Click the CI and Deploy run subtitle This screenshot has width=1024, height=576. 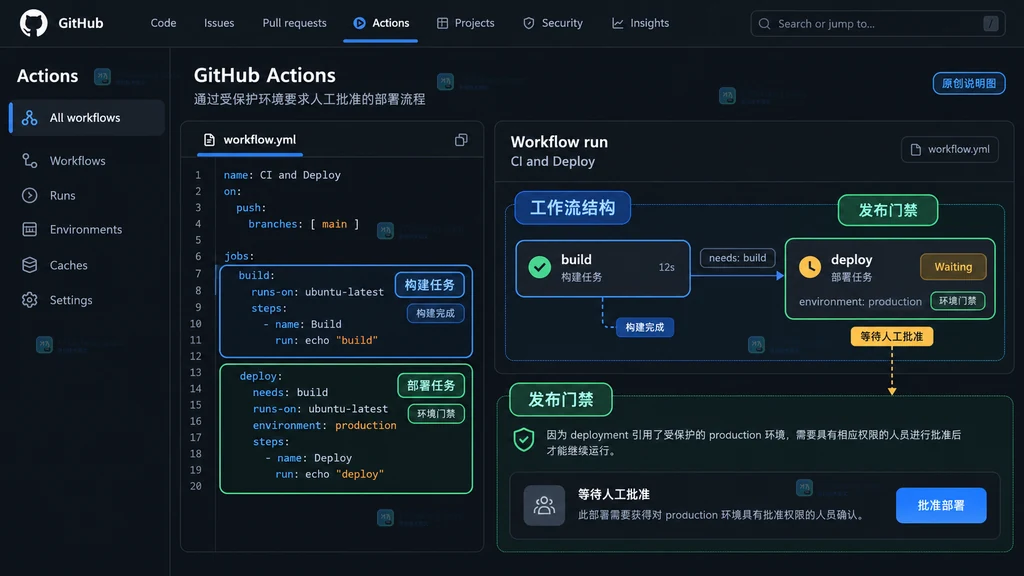point(552,161)
